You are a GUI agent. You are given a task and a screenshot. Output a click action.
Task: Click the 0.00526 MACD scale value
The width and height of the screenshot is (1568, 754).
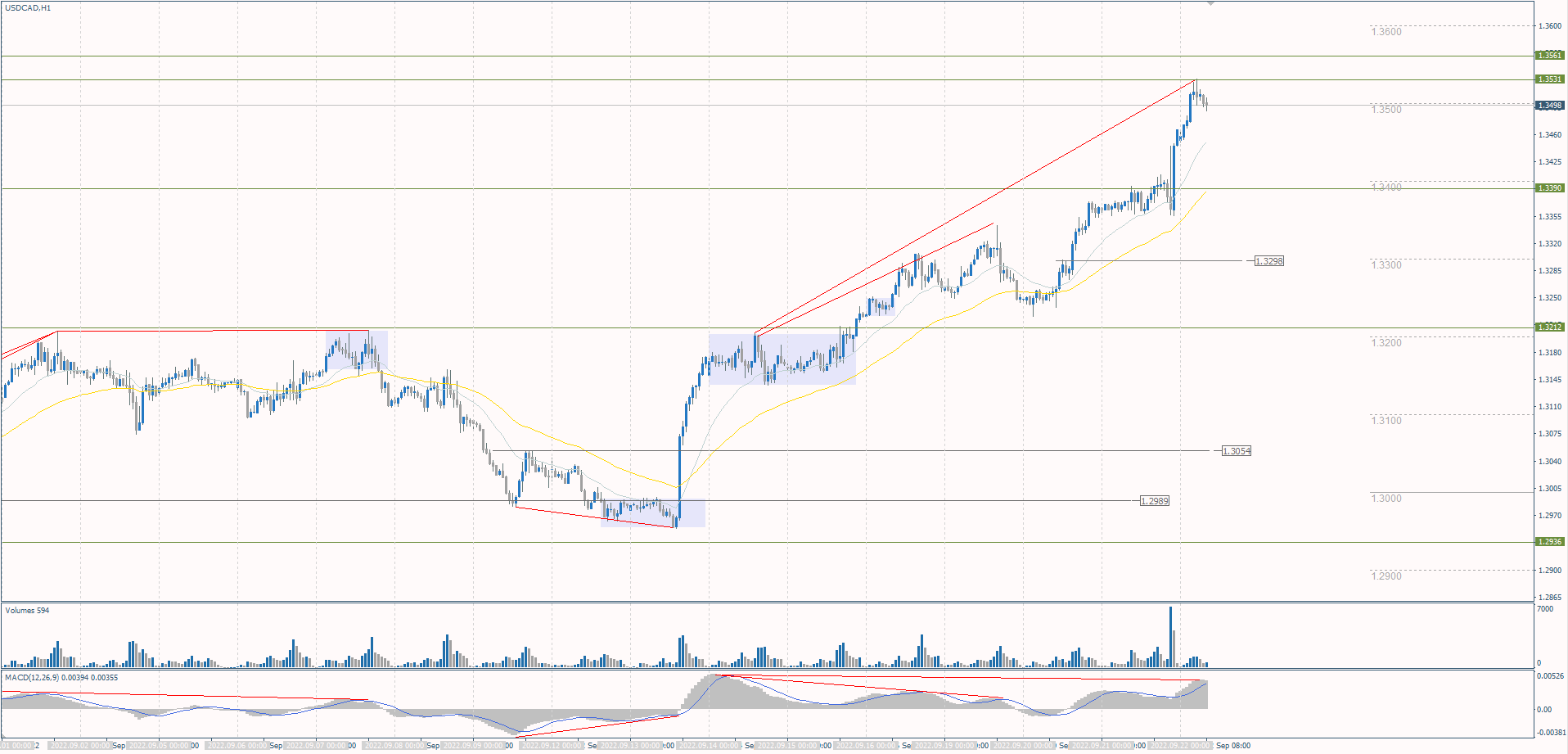coord(1551,676)
